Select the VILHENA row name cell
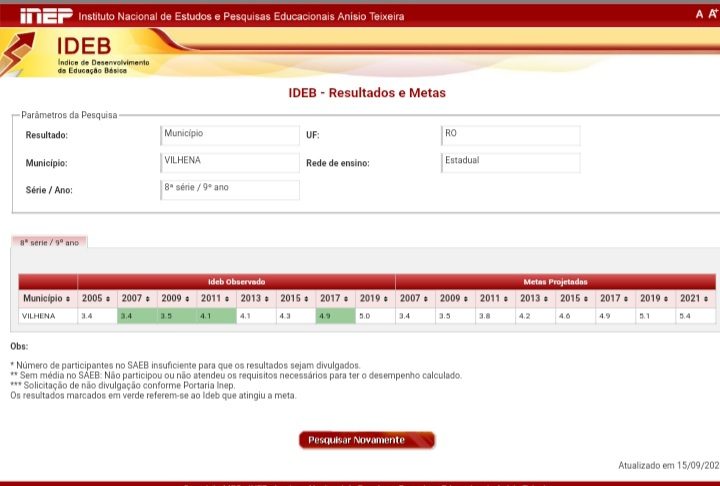The height and width of the screenshot is (486, 720). click(x=47, y=316)
